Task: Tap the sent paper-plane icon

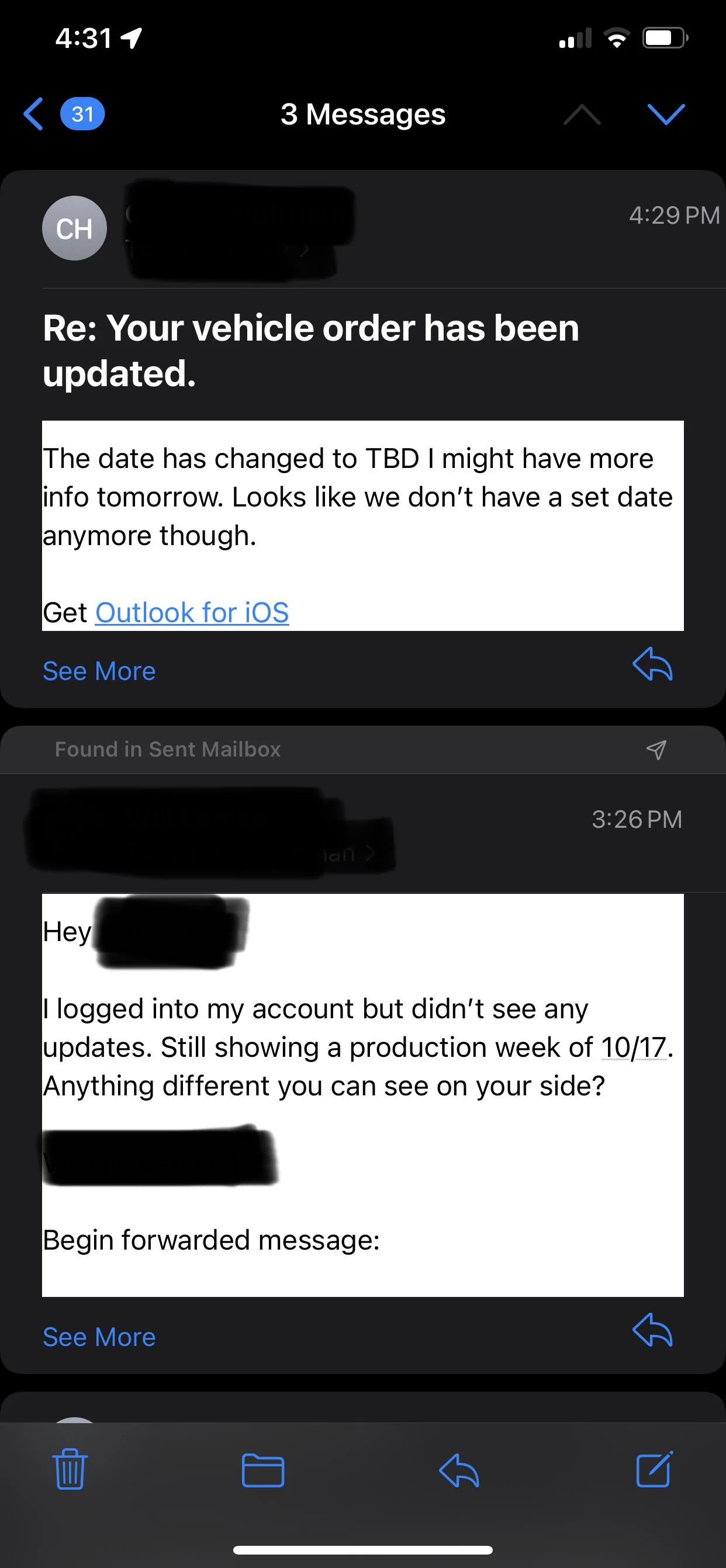Action: pyautogui.click(x=656, y=750)
